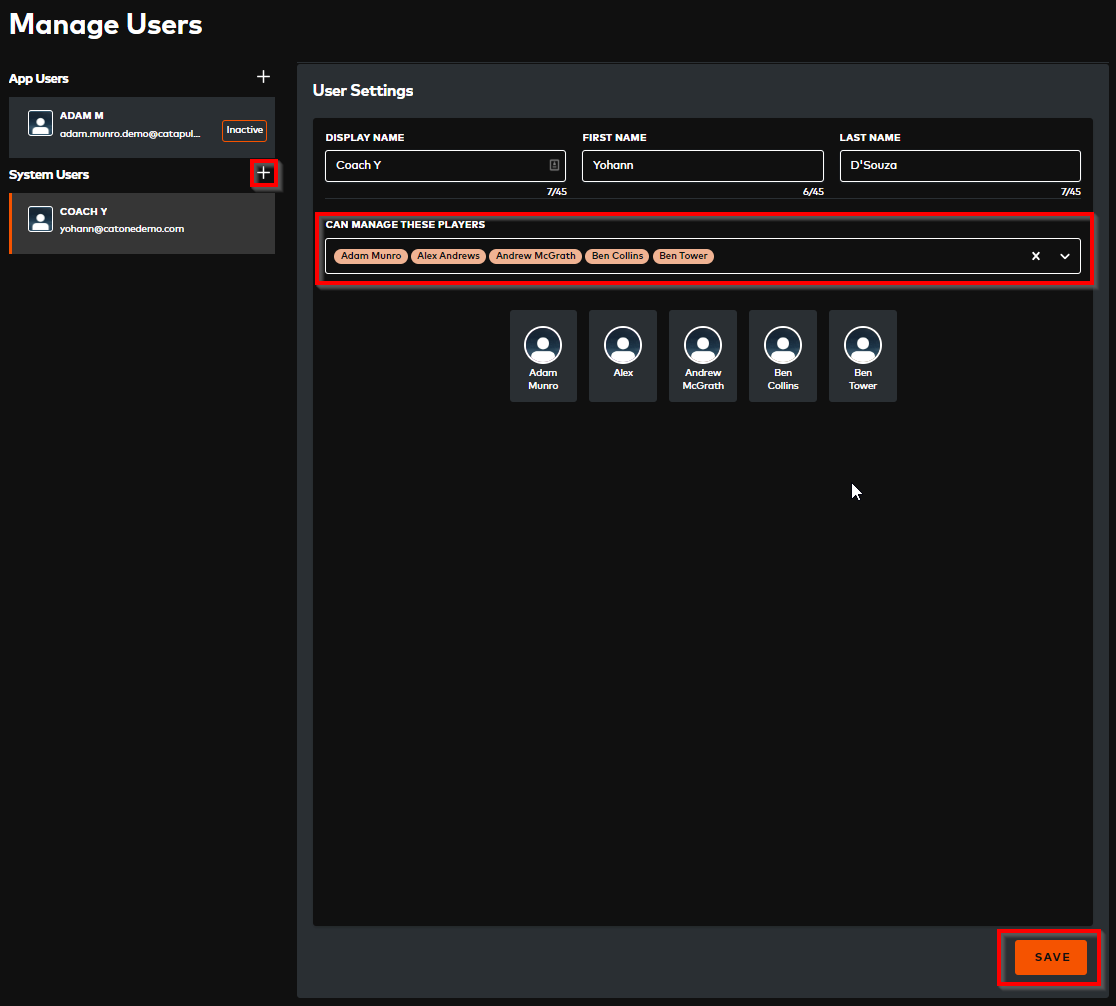Click adam.munro.demo email text
The image size is (1116, 1006).
coord(130,134)
